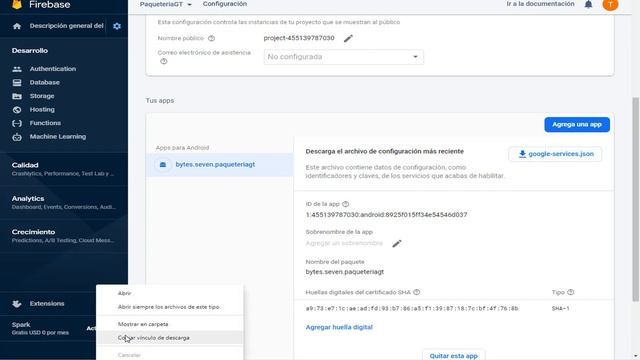This screenshot has width=640, height=360.
Task: Click the Spark plan label
Action: pos(21,325)
